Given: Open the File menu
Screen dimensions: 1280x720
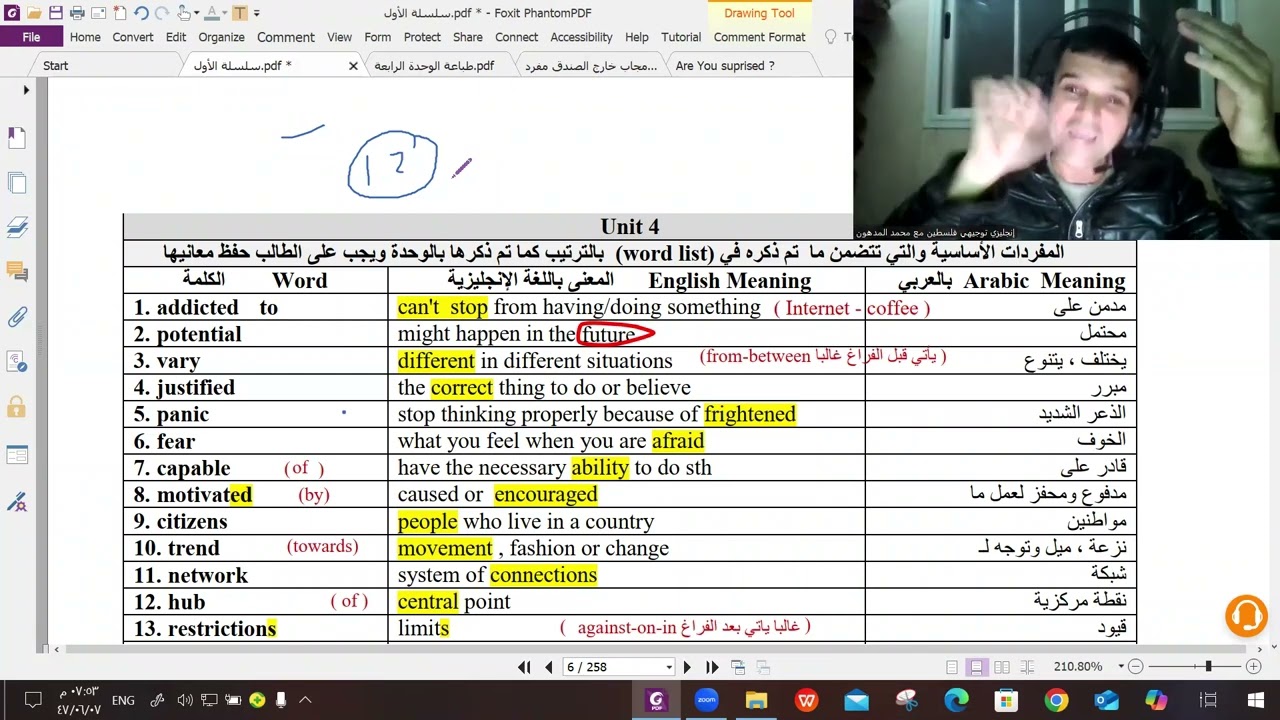Looking at the screenshot, I should (31, 37).
